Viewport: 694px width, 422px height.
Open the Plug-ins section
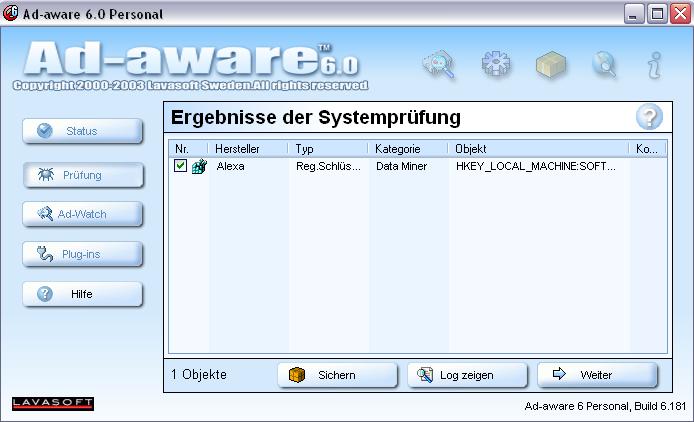tap(83, 254)
